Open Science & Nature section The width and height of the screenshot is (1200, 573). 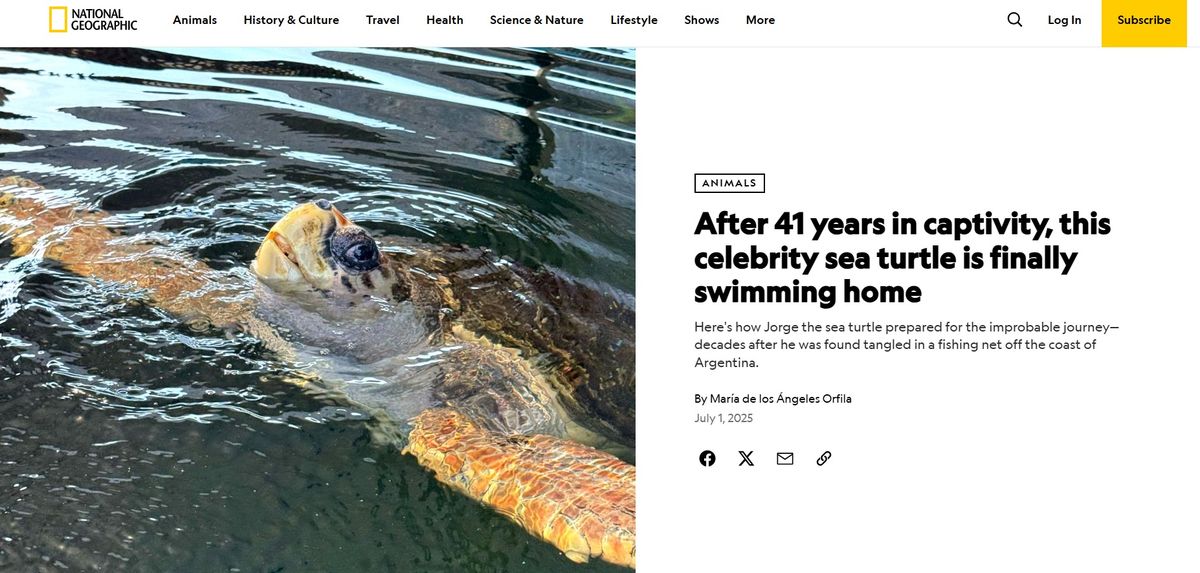click(537, 20)
